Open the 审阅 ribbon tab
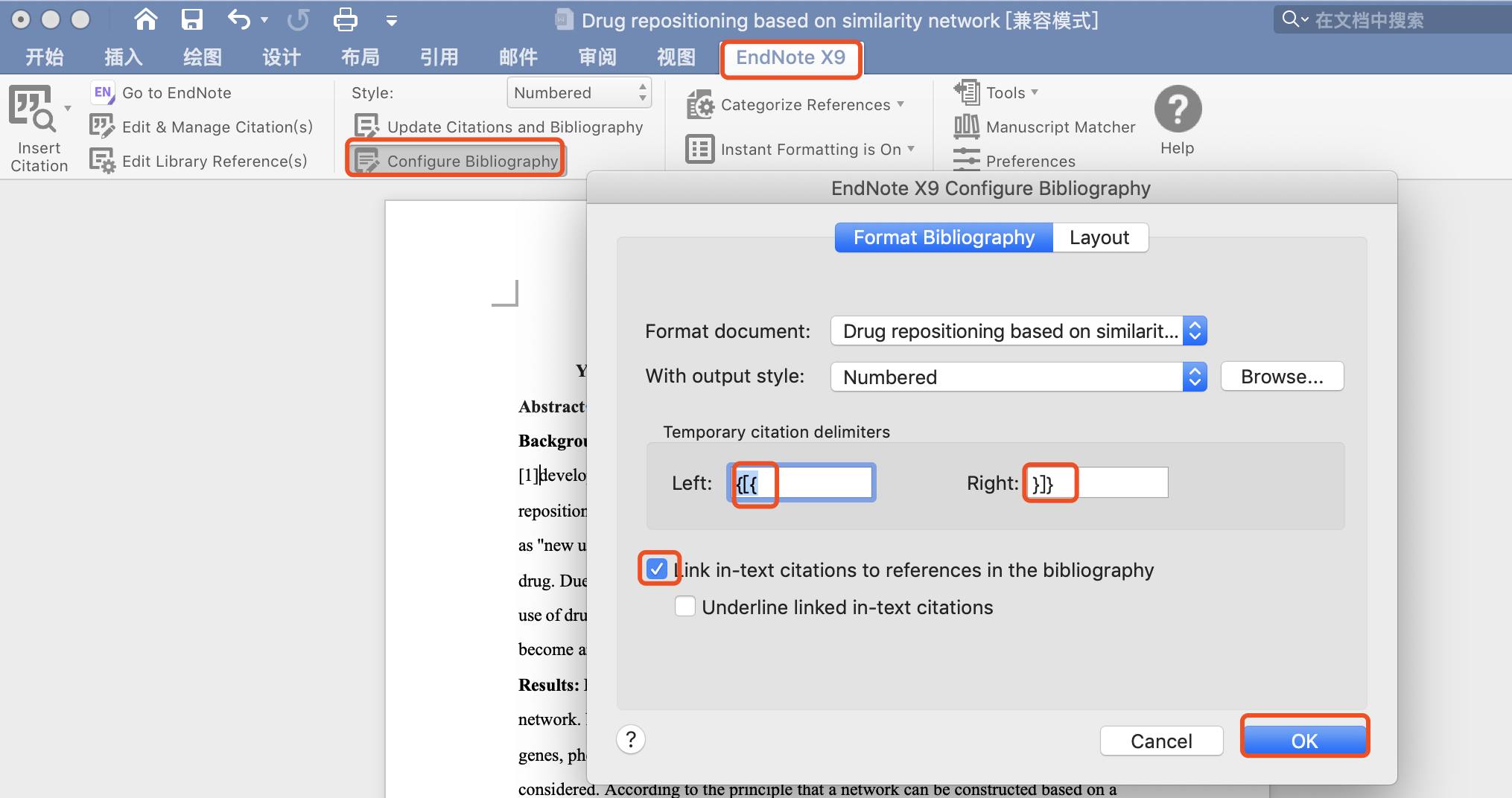Image resolution: width=1512 pixels, height=798 pixels. pos(597,57)
